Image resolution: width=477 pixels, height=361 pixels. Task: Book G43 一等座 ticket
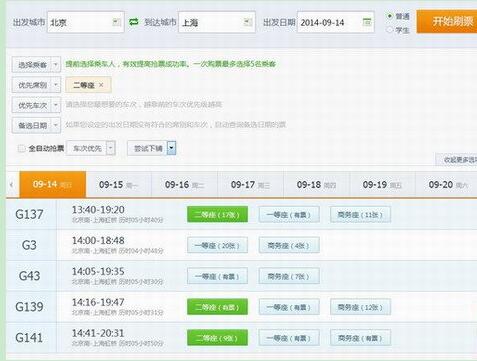[217, 276]
